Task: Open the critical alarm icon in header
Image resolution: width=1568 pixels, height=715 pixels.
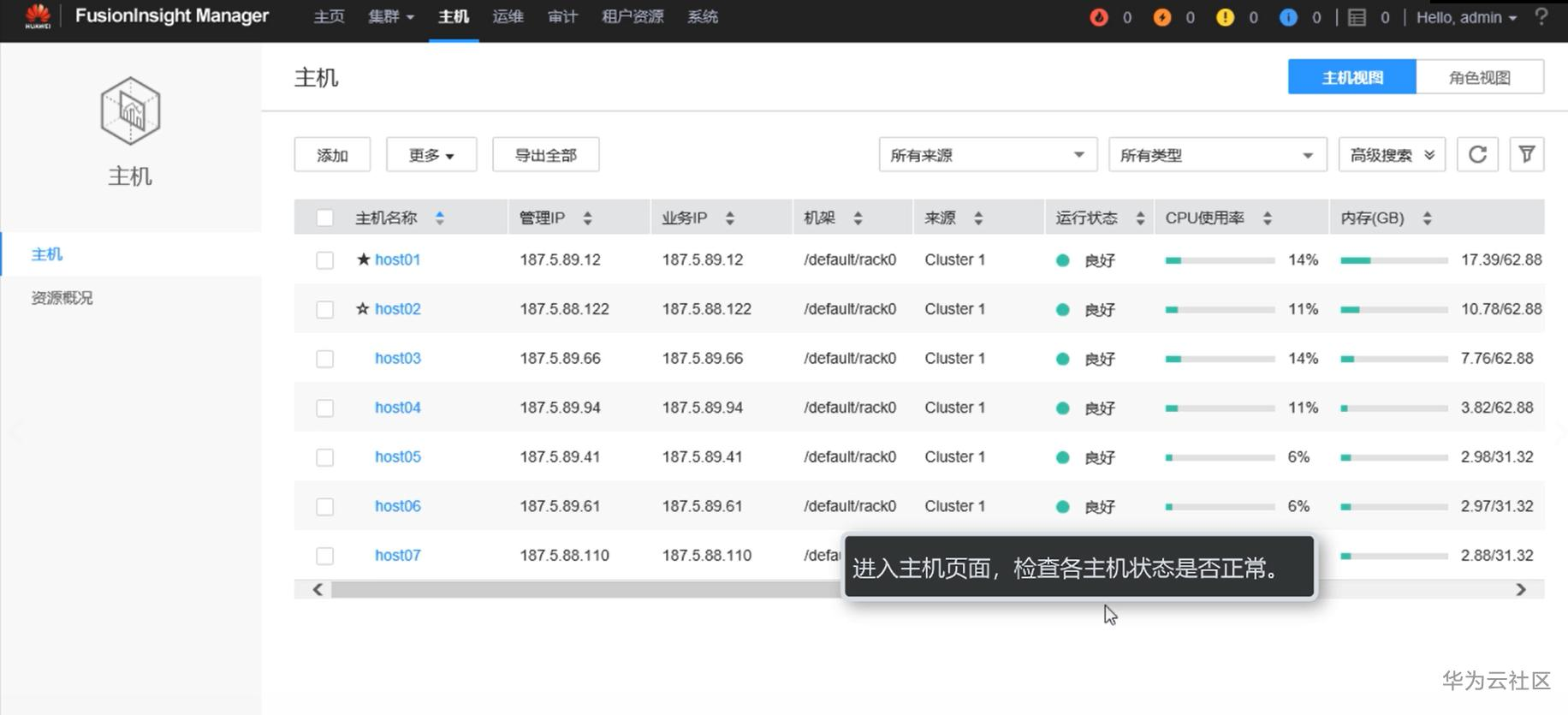Action: 1099,17
